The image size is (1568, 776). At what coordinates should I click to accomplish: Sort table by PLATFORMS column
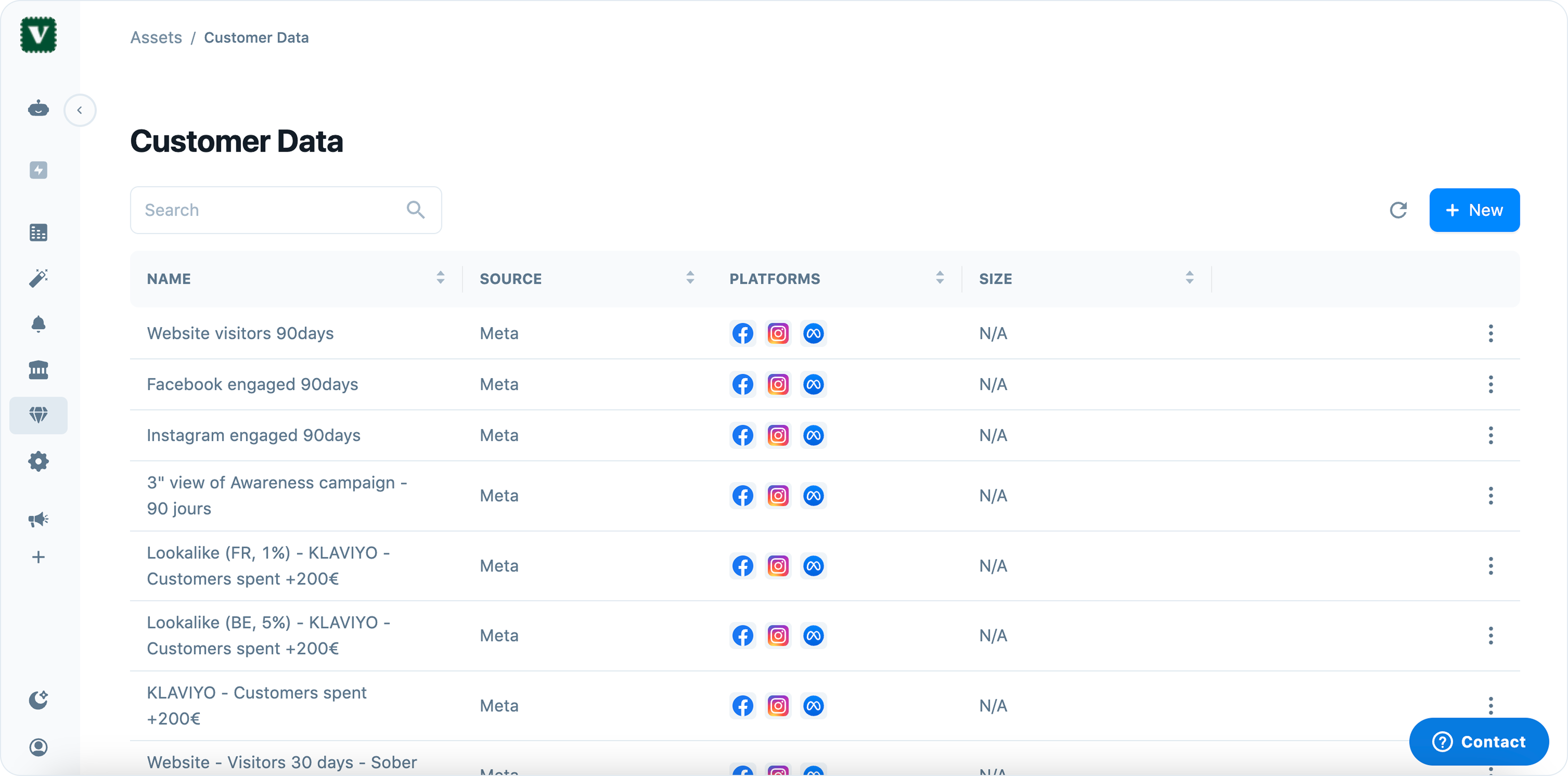[x=940, y=277]
